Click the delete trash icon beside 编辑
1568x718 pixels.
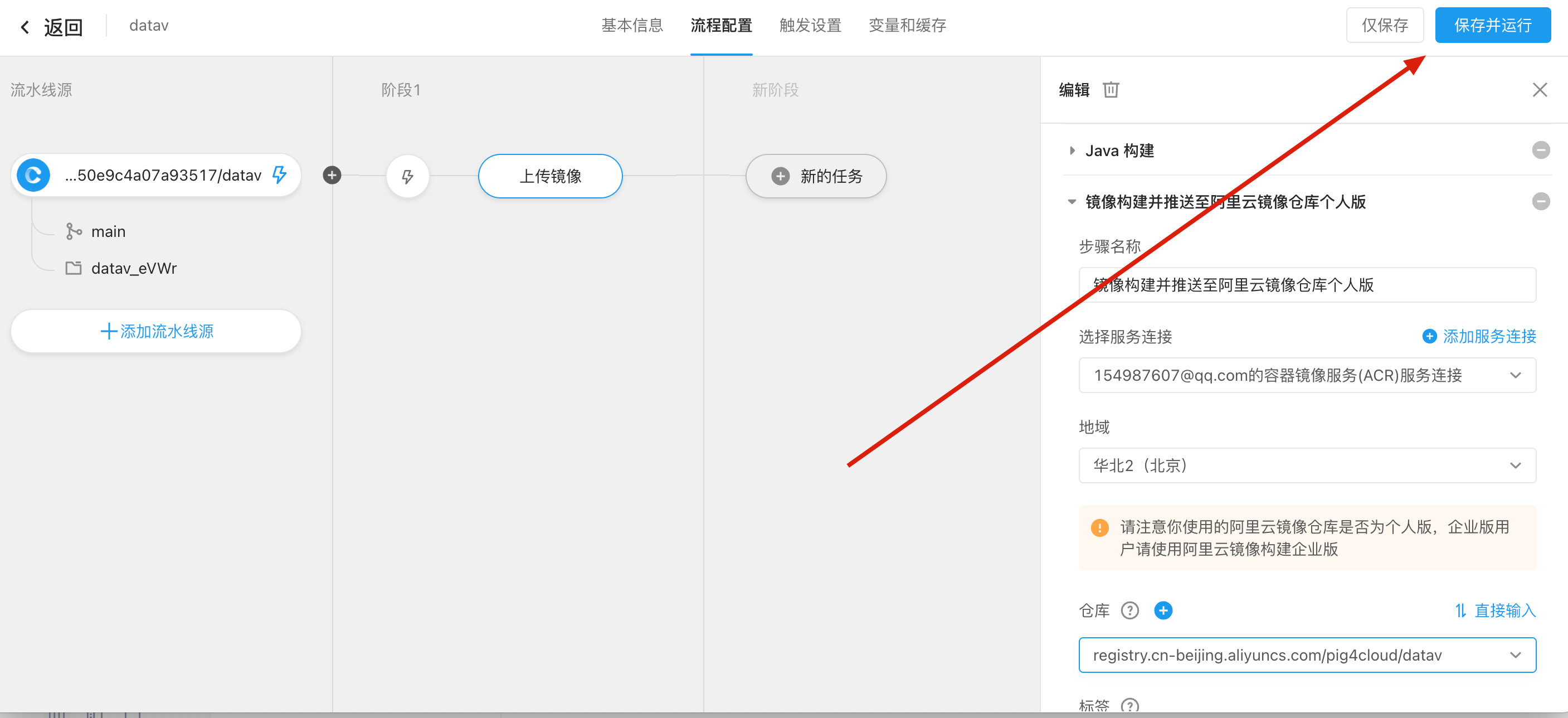tap(1111, 90)
